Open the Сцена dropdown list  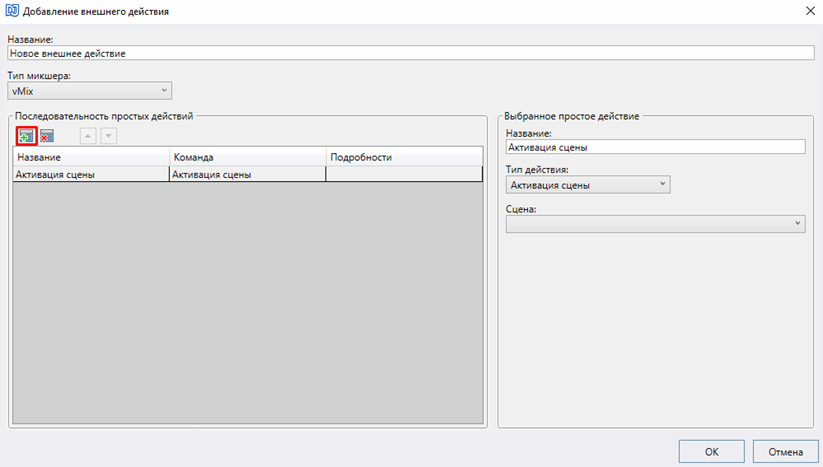pyautogui.click(x=656, y=224)
